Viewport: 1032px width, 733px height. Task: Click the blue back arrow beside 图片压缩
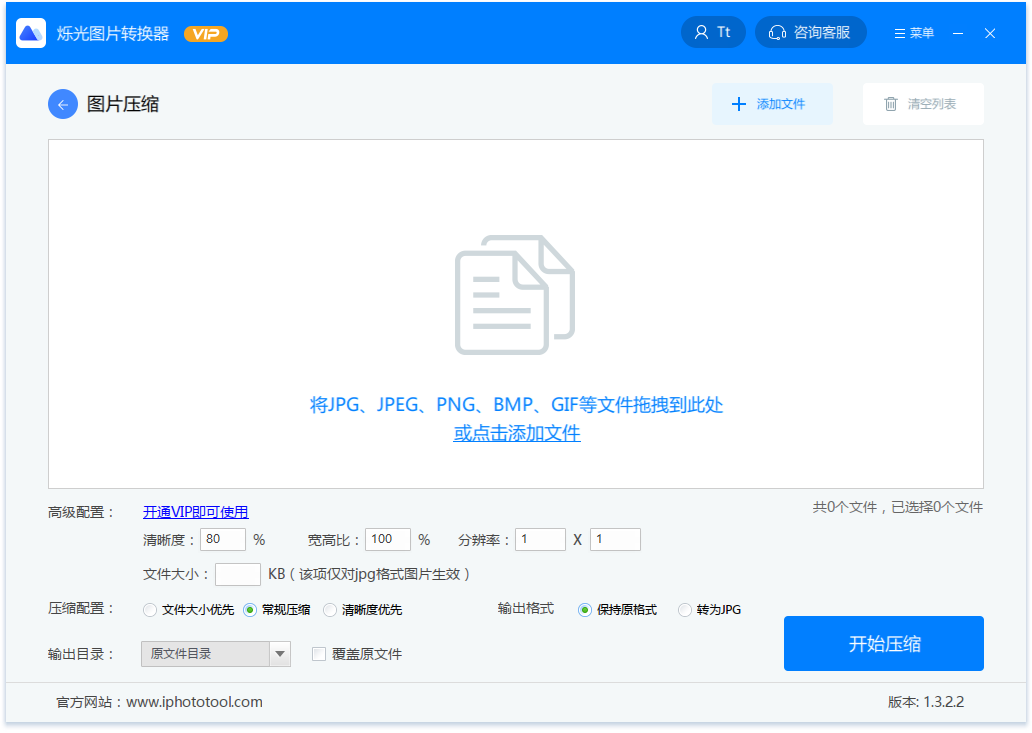(x=62, y=104)
